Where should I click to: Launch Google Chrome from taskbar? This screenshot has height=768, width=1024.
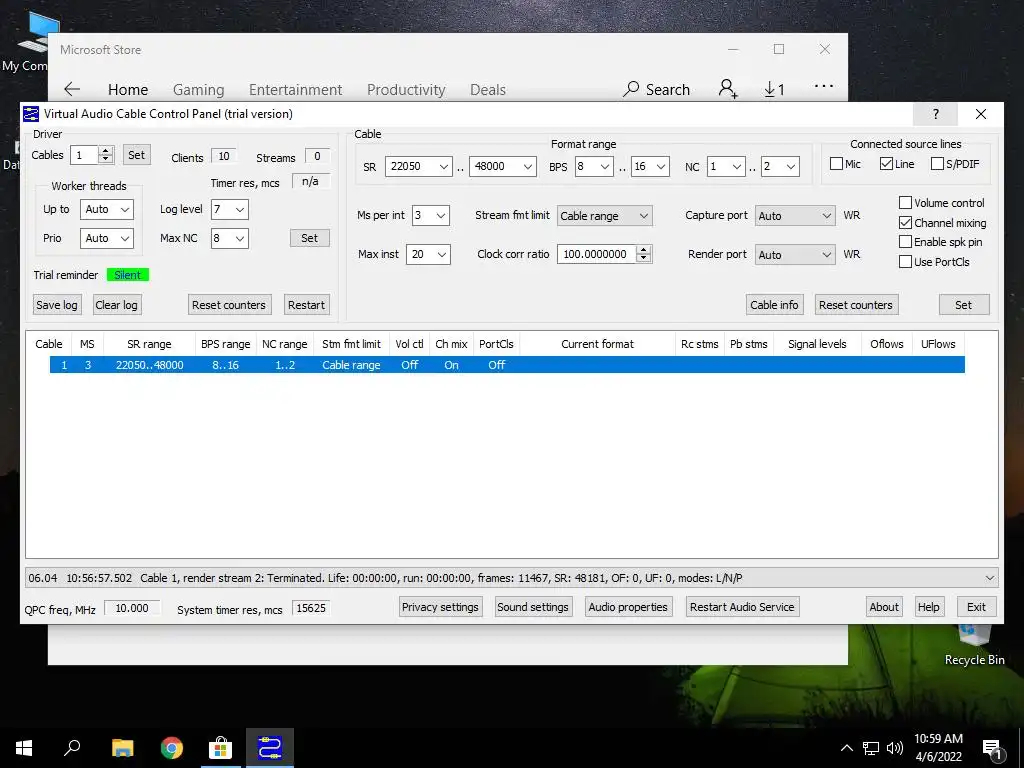(172, 748)
